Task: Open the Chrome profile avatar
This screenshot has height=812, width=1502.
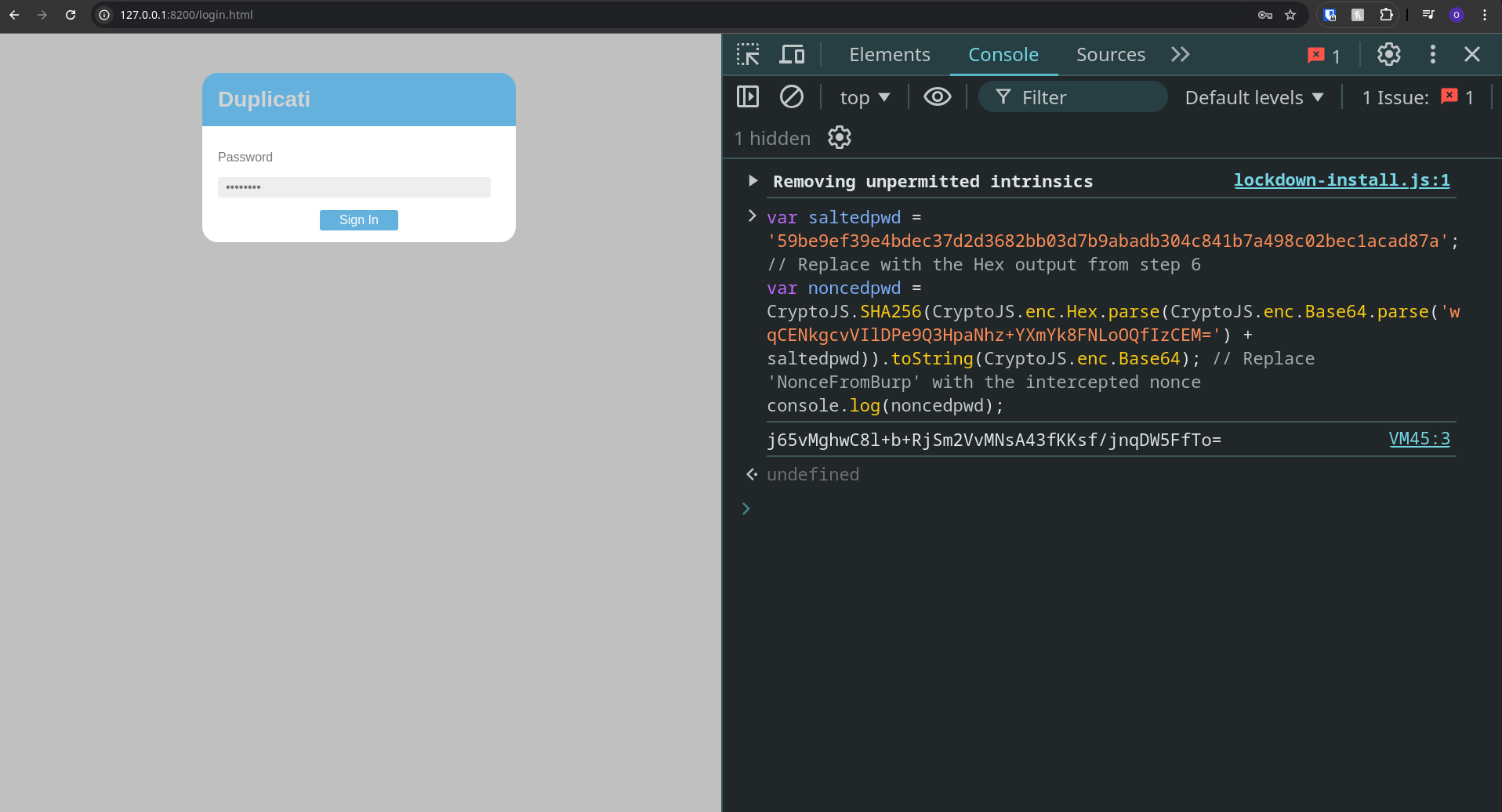Action: point(1457,15)
